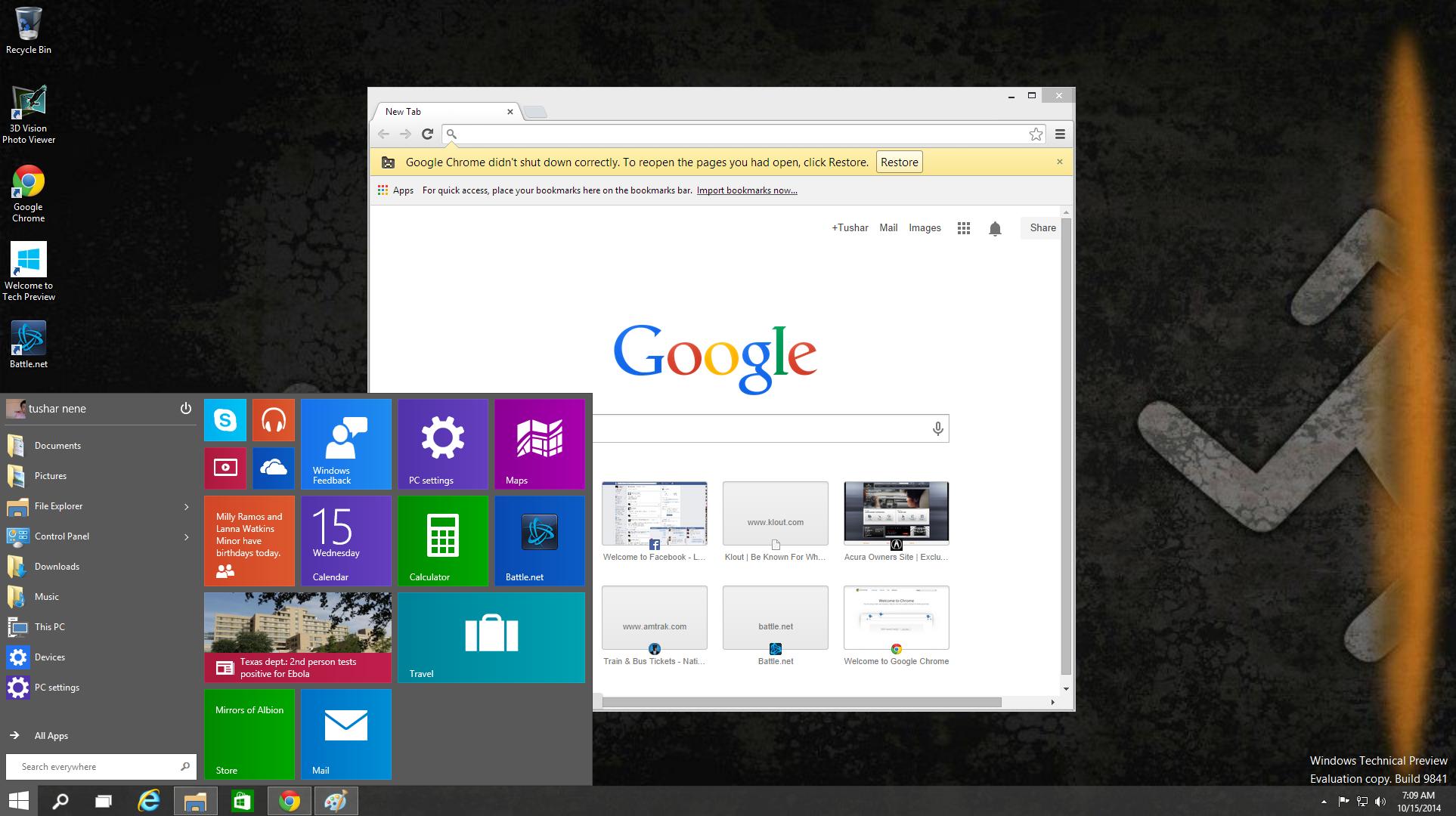This screenshot has height=816, width=1456.
Task: Click the volume speaker tray icon
Action: tap(1380, 802)
